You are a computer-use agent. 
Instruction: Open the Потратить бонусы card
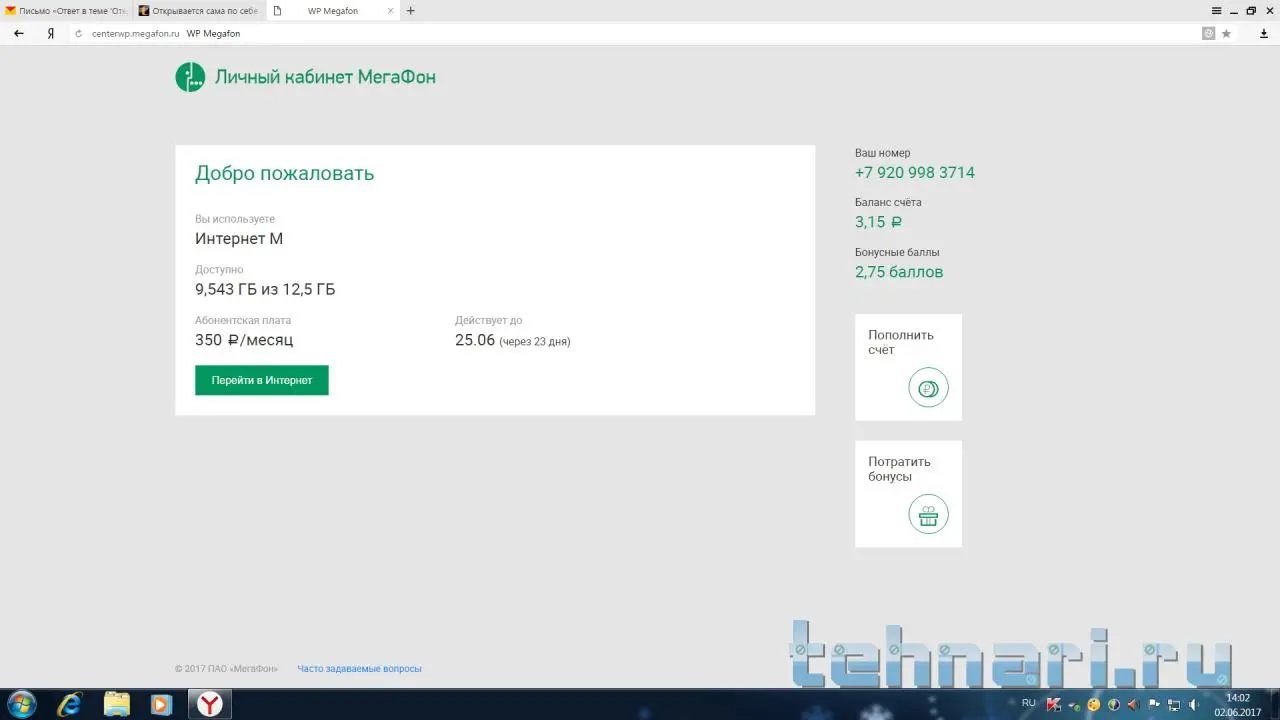908,494
